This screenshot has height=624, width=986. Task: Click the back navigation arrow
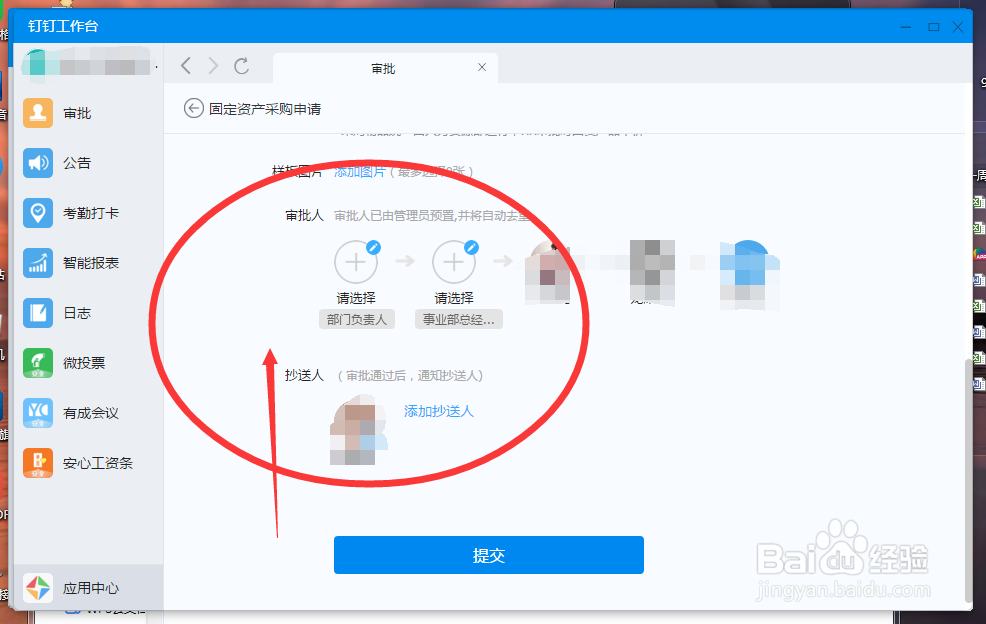pos(186,66)
